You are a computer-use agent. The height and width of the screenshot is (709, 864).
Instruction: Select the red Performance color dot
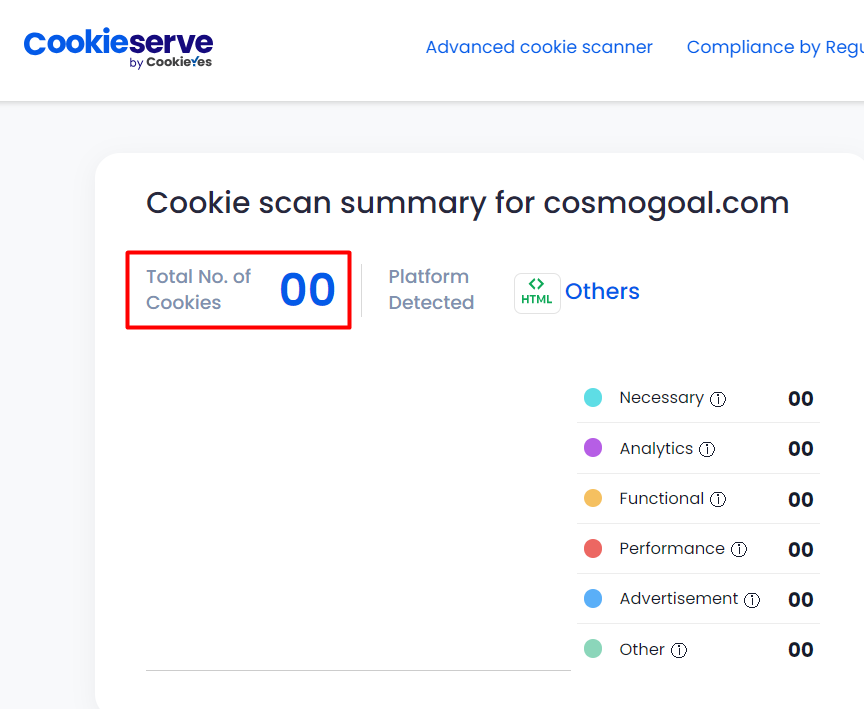(x=593, y=549)
